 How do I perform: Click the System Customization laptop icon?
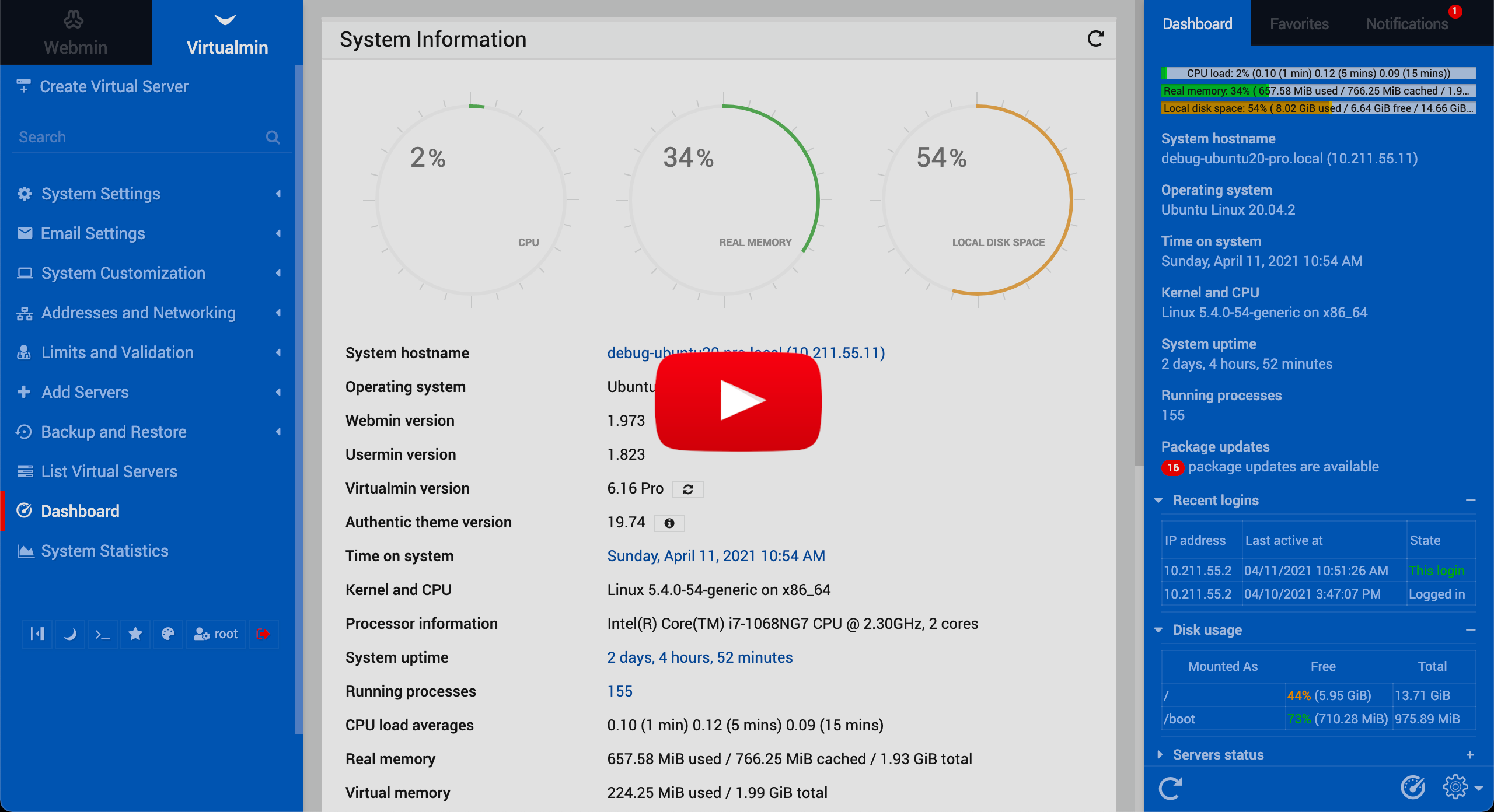(x=25, y=273)
